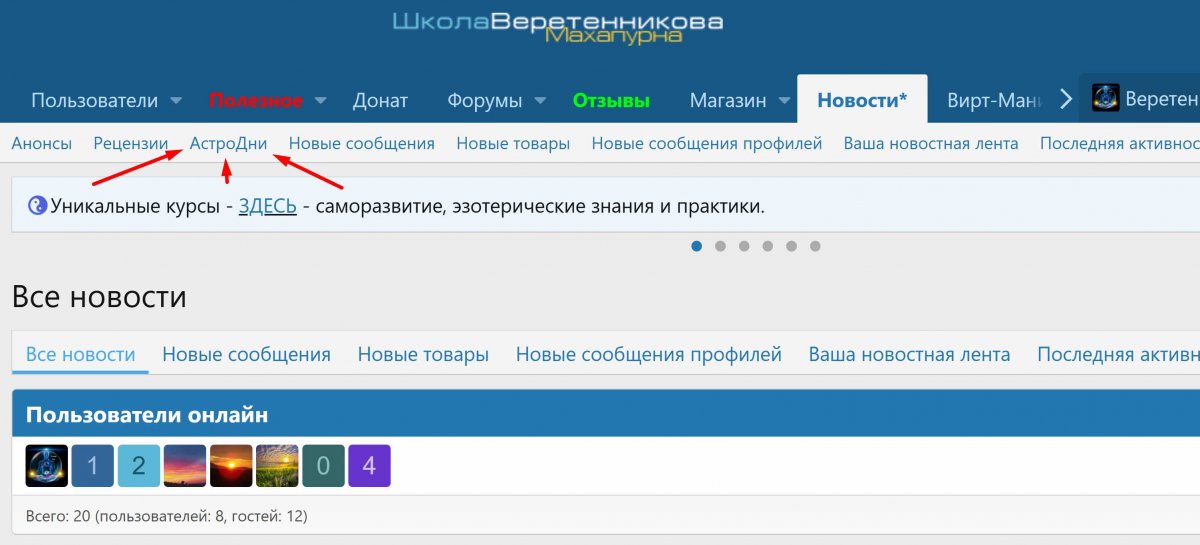Click the meditation figure user avatar
The height and width of the screenshot is (545, 1200).
coord(46,466)
